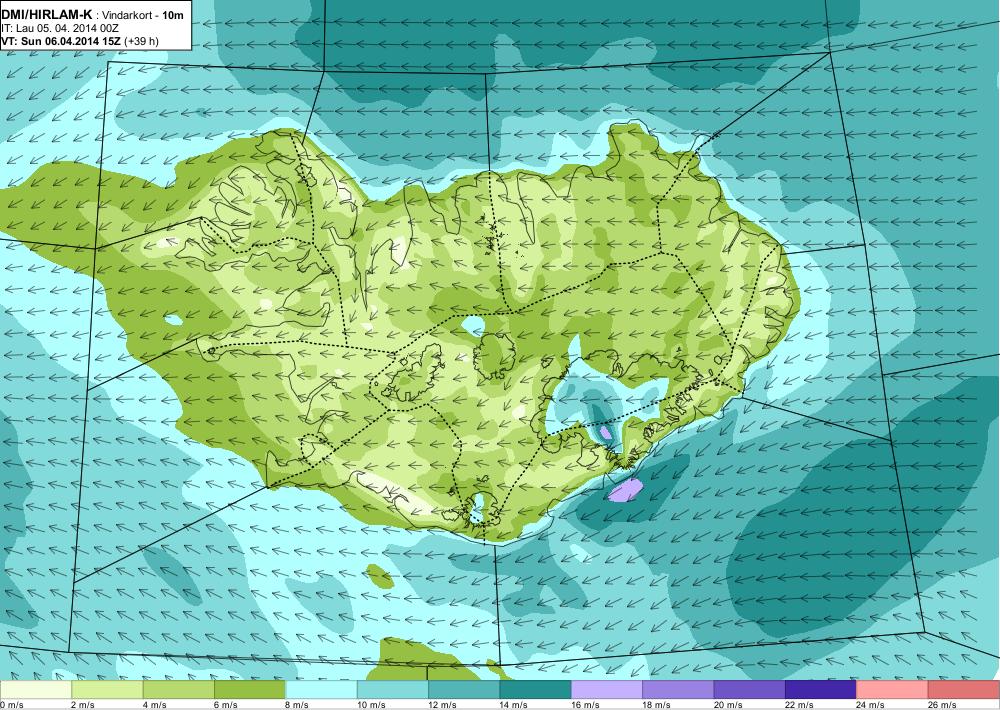
Task: Pick the medium teal 12–14 m/s legend swatch
Action: click(464, 690)
